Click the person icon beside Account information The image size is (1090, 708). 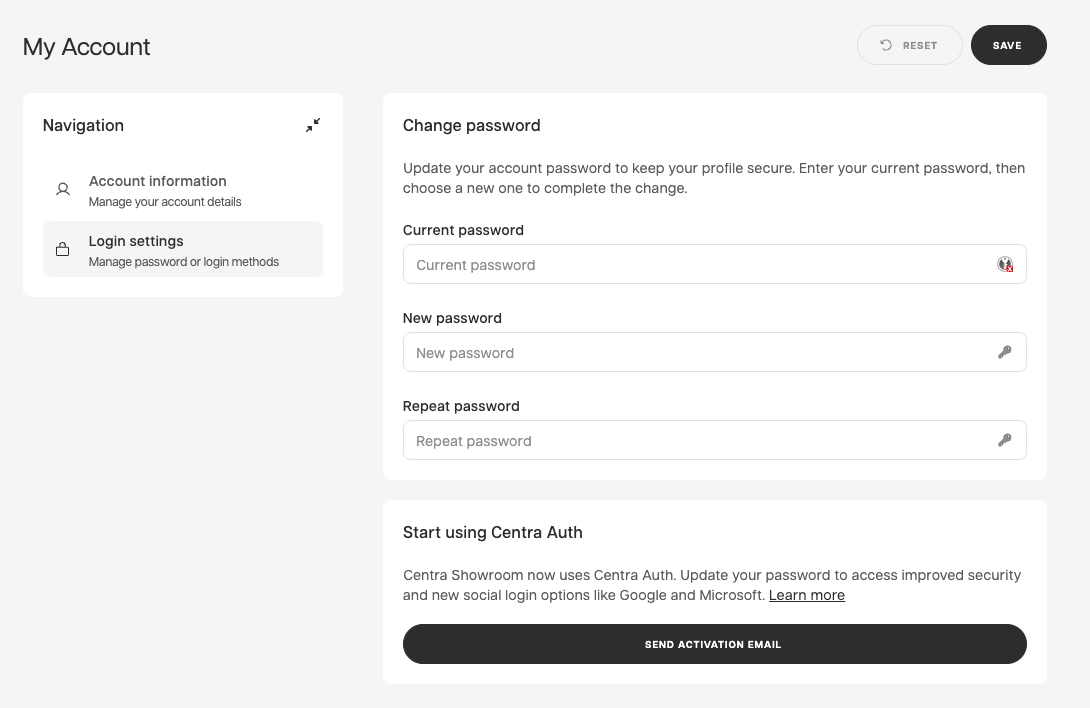coord(62,189)
